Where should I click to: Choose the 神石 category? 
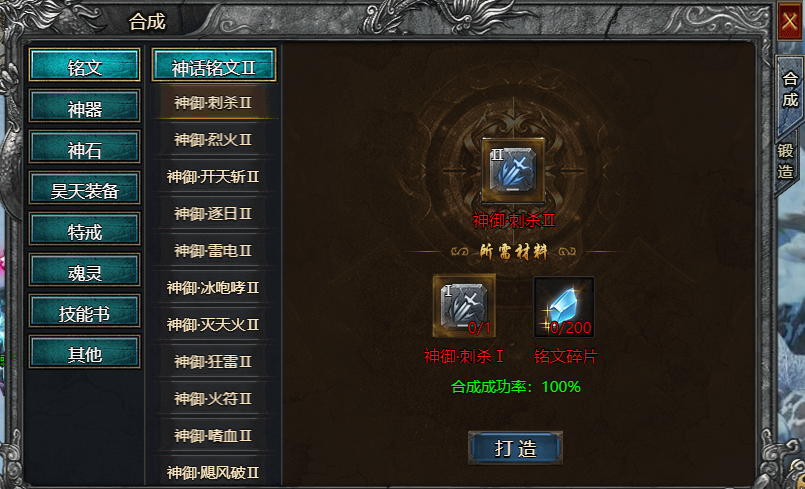coord(85,147)
